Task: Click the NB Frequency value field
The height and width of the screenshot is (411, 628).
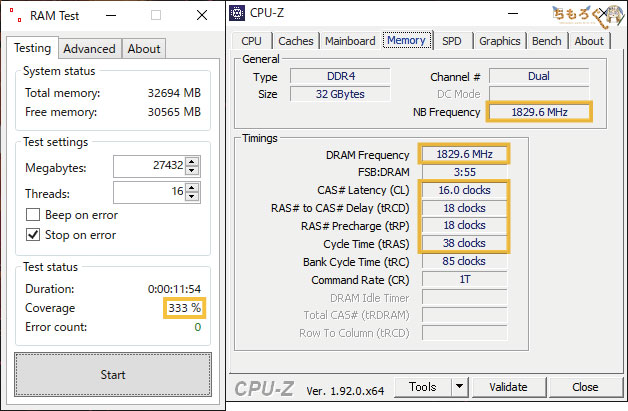Action: pos(539,112)
